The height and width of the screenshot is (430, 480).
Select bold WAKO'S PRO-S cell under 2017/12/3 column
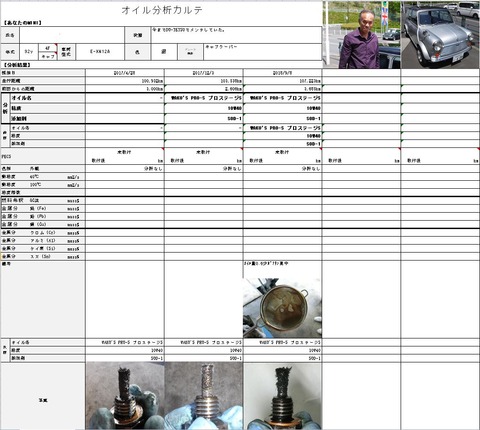coord(204,98)
